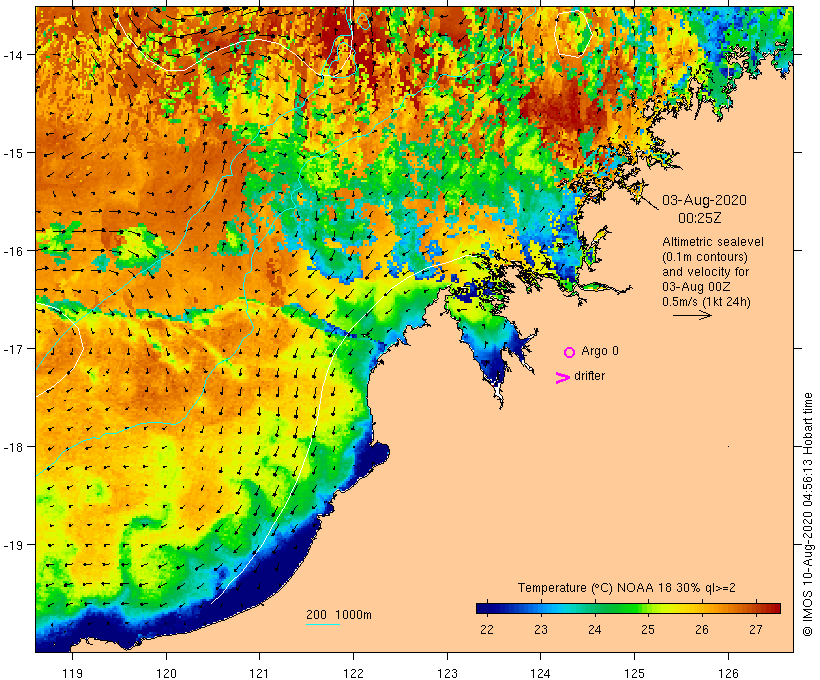820x680 pixels.
Task: Click the cyan 200m depth contour legend line
Action: pyautogui.click(x=323, y=624)
